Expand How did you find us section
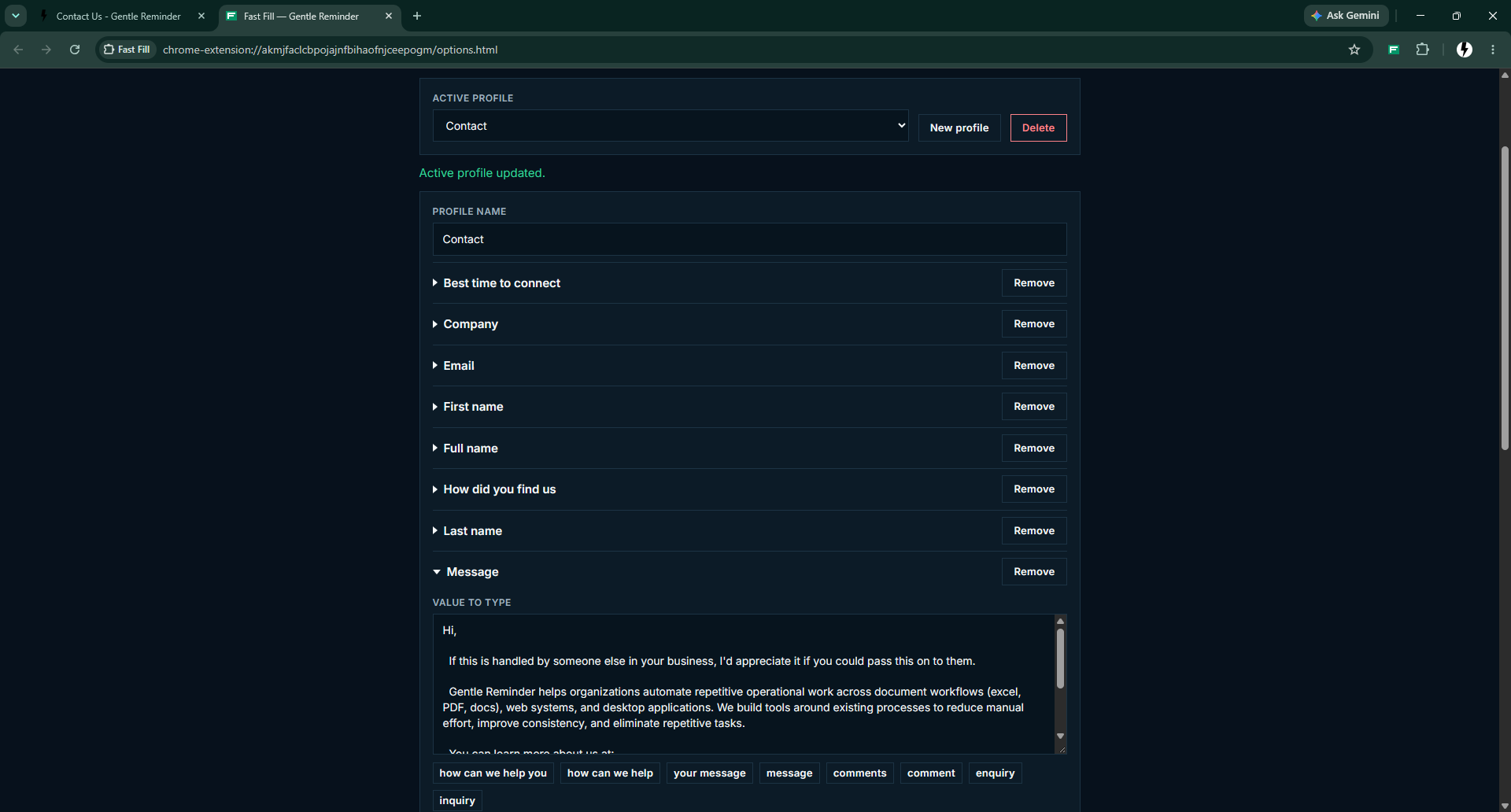 pos(494,489)
